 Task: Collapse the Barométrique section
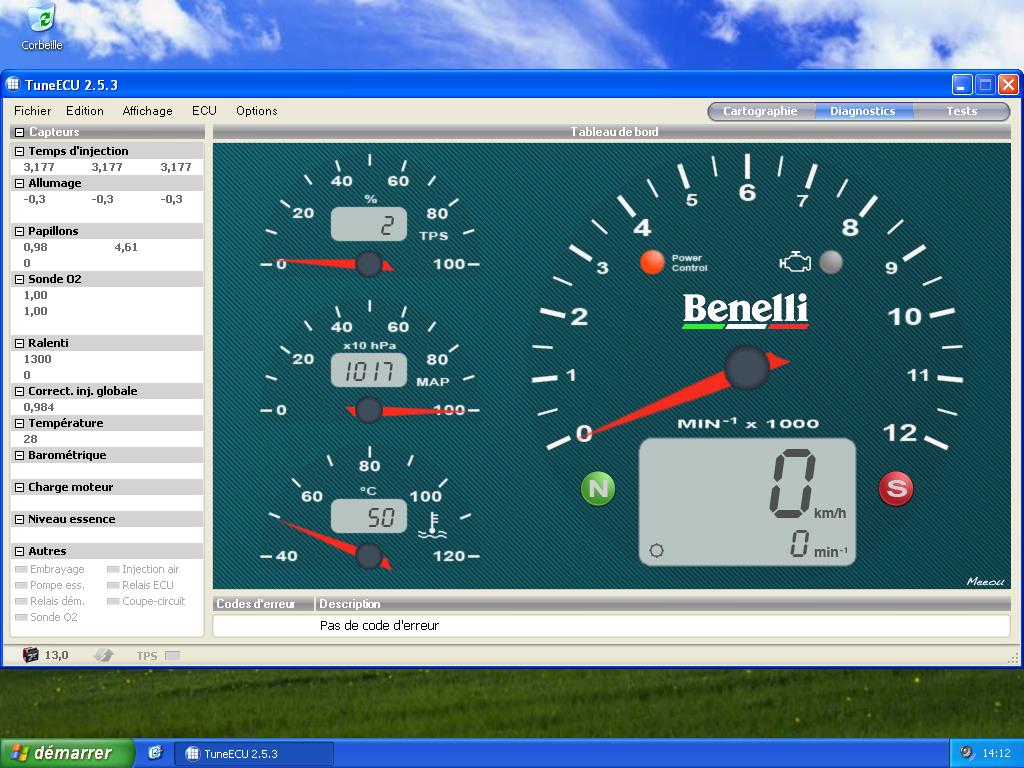pos(20,456)
